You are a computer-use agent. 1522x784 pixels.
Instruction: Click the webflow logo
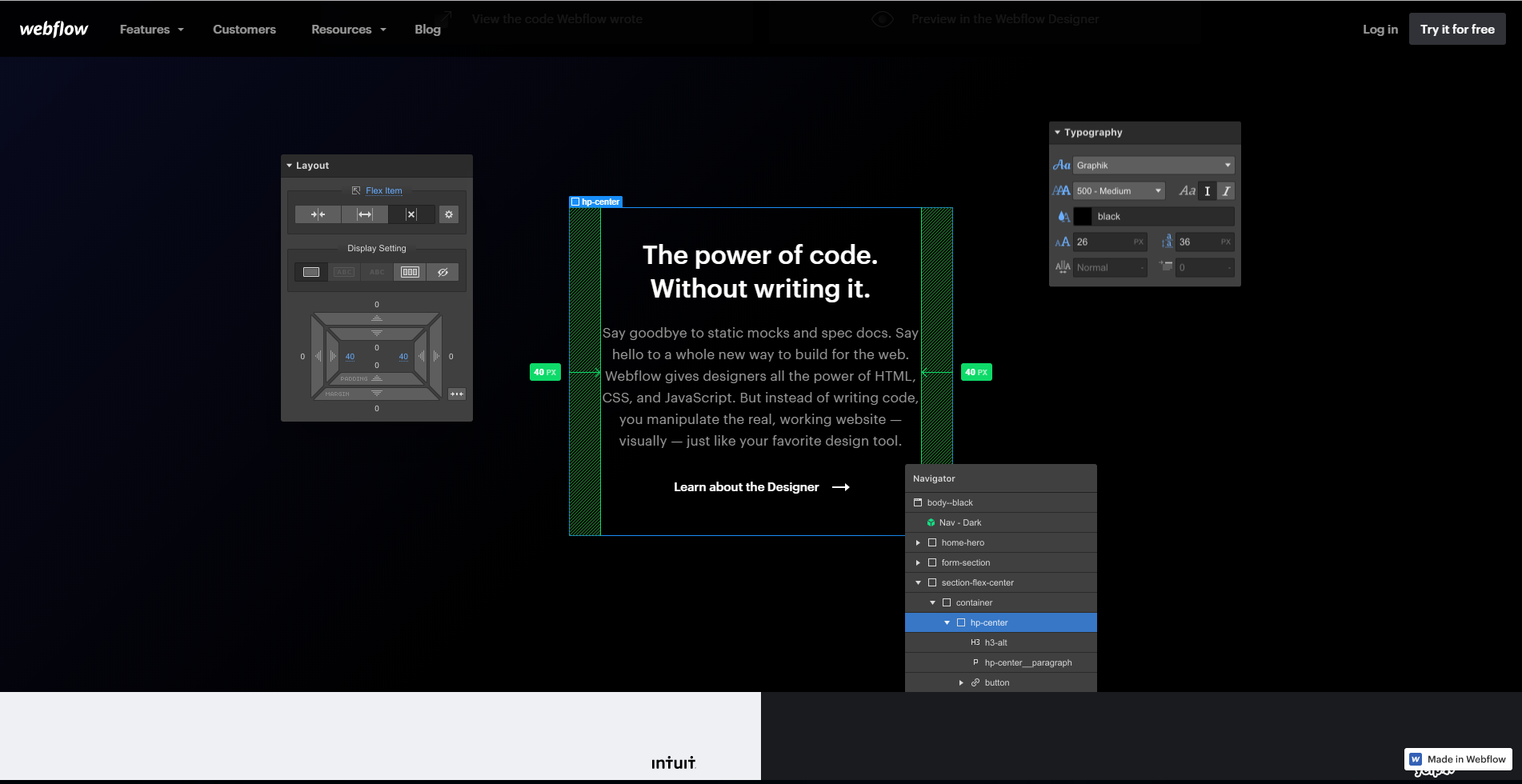pyautogui.click(x=54, y=29)
